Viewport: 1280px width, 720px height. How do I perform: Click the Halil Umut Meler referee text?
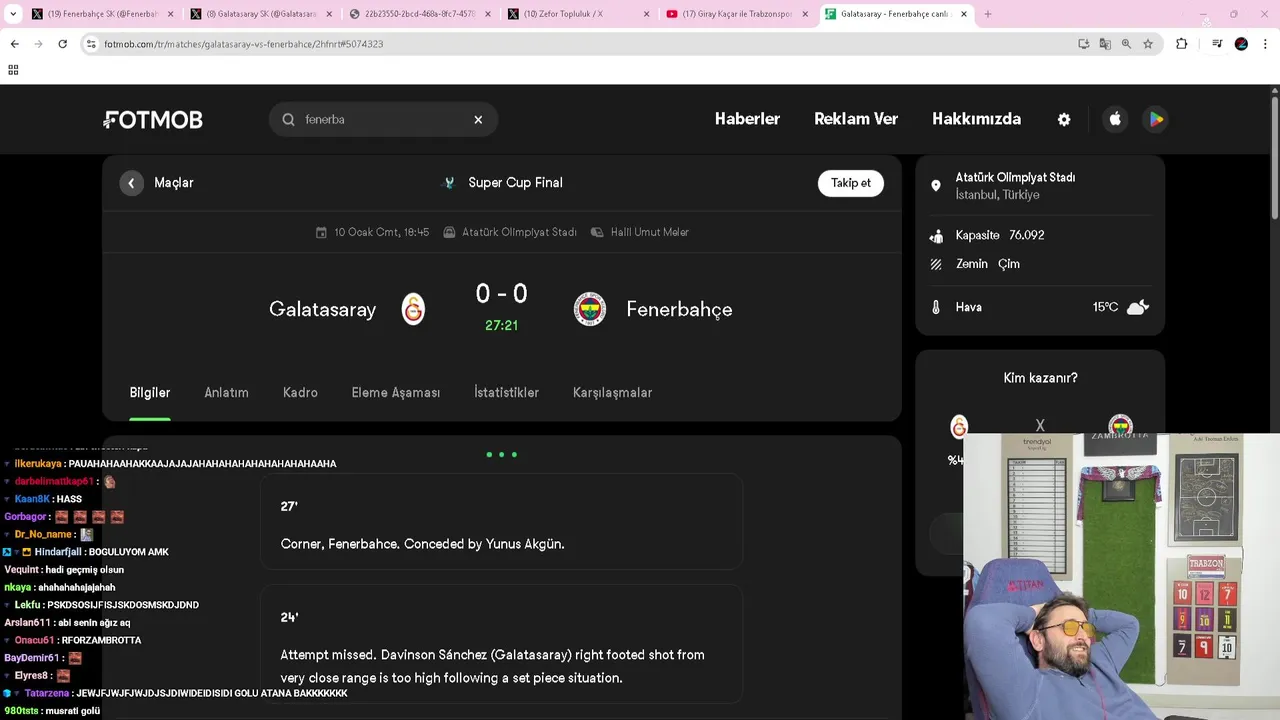pyautogui.click(x=650, y=232)
